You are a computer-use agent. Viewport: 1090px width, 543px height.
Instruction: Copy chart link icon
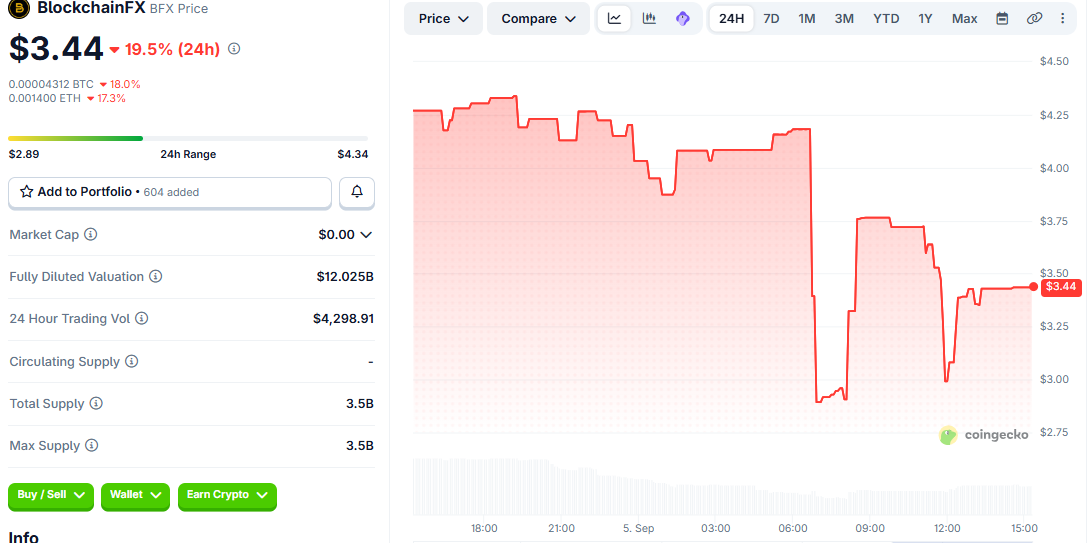point(1034,19)
